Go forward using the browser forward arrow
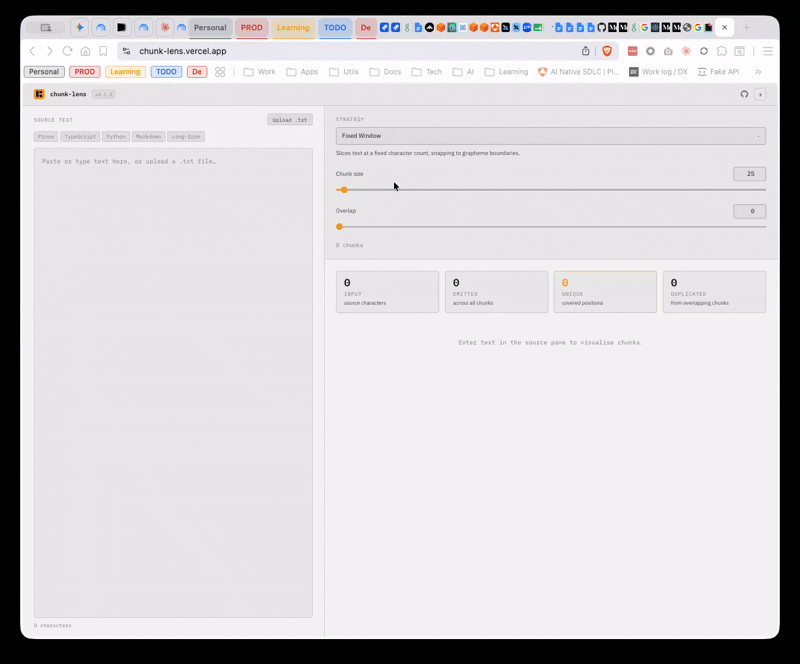Screen dimensions: 800x664 49,51
